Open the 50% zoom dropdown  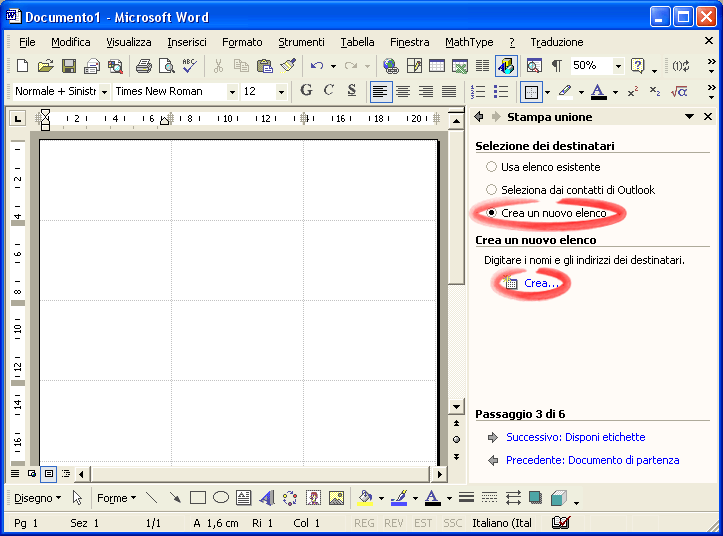point(618,66)
